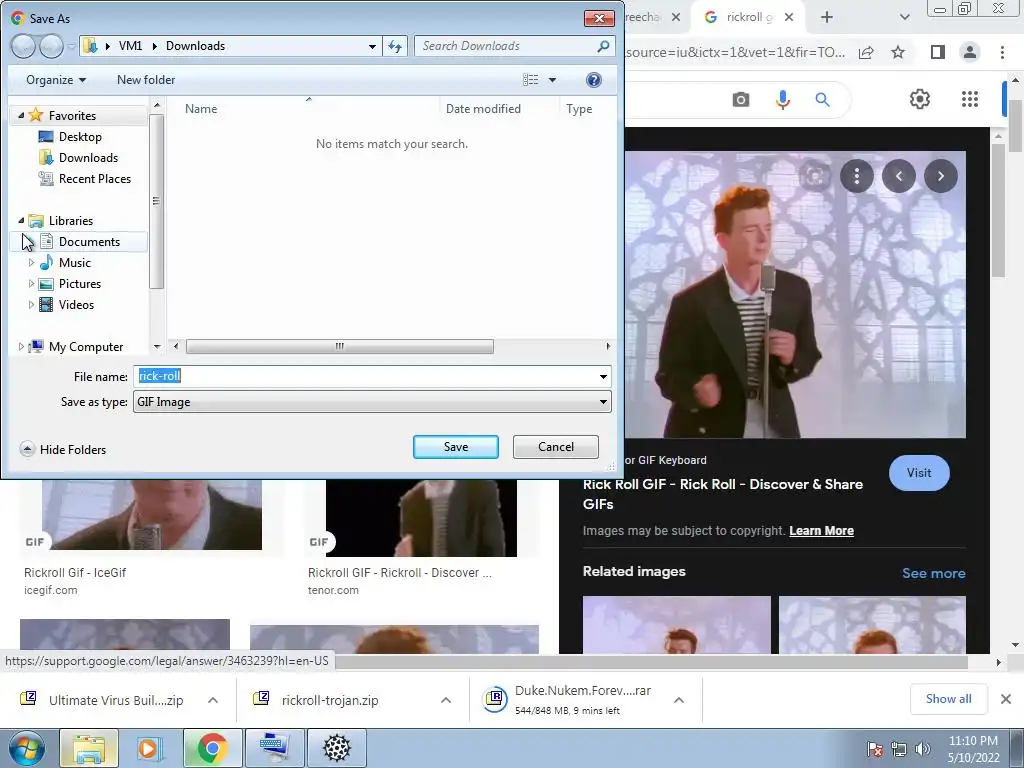The image size is (1024, 768).
Task: Expand the My Computer node
Action: click(21, 347)
